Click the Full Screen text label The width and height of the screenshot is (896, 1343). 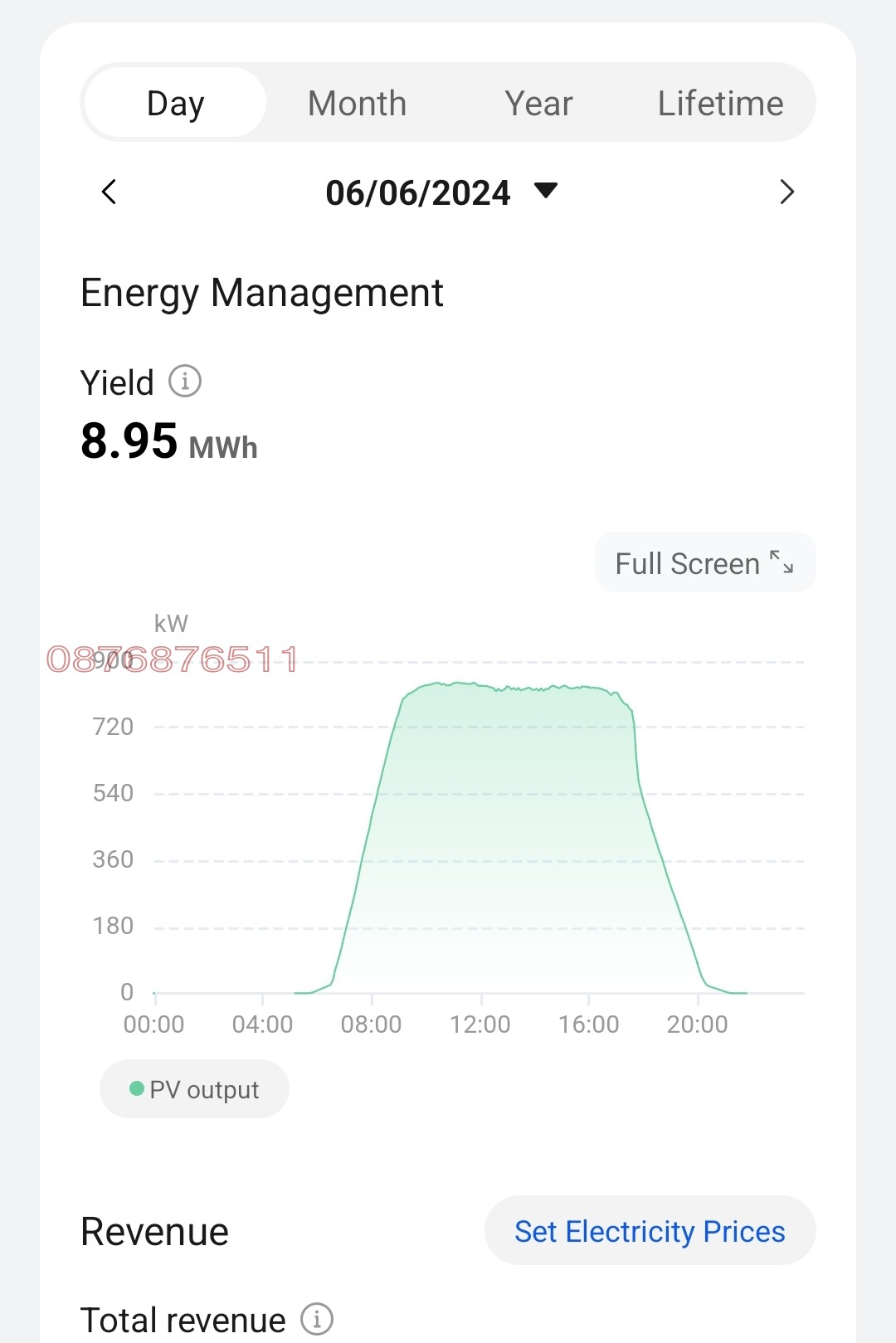[687, 564]
